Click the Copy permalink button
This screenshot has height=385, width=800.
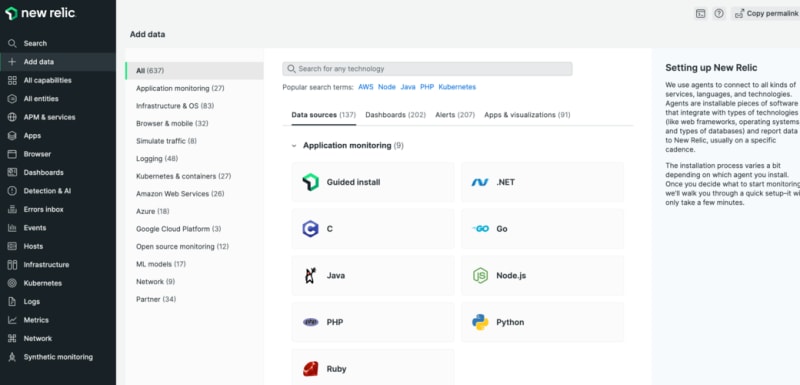click(766, 14)
